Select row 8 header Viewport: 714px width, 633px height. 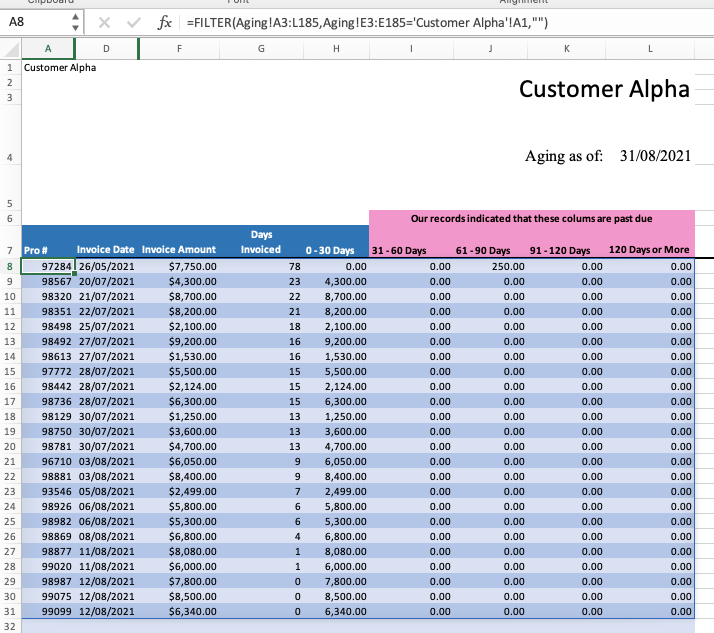click(x=10, y=266)
